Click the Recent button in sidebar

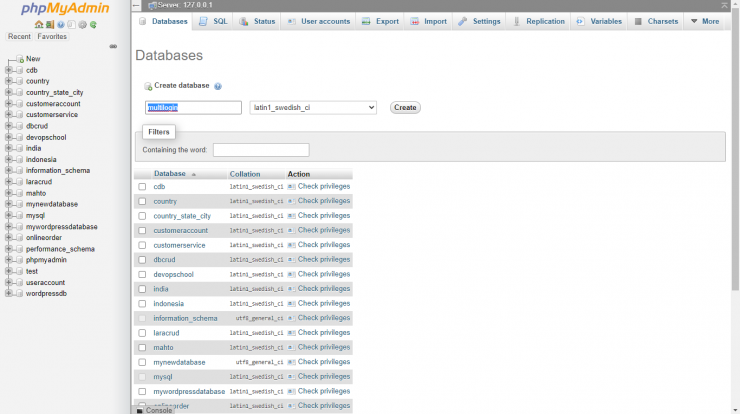[x=19, y=36]
